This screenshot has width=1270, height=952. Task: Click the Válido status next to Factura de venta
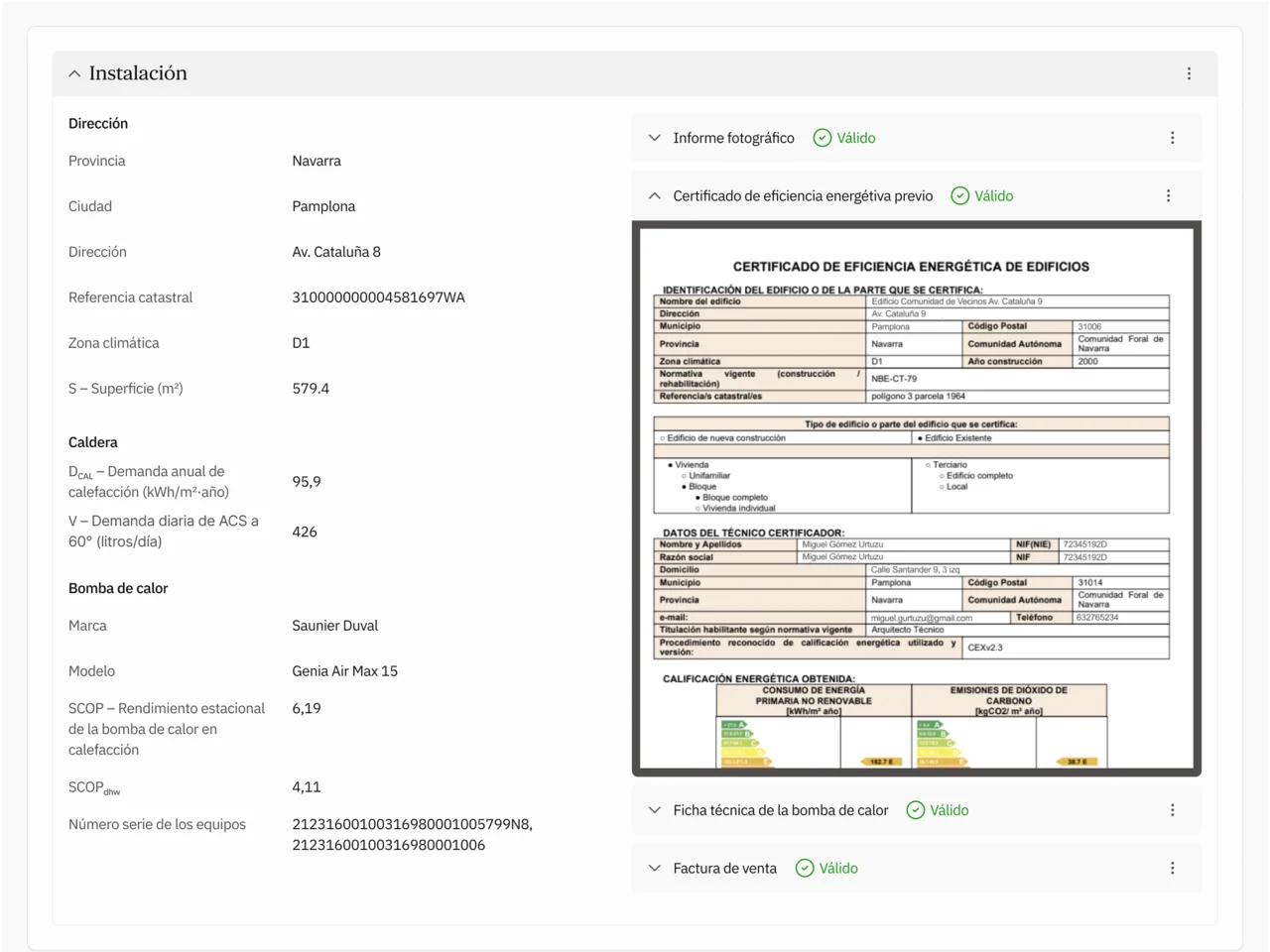tap(838, 868)
